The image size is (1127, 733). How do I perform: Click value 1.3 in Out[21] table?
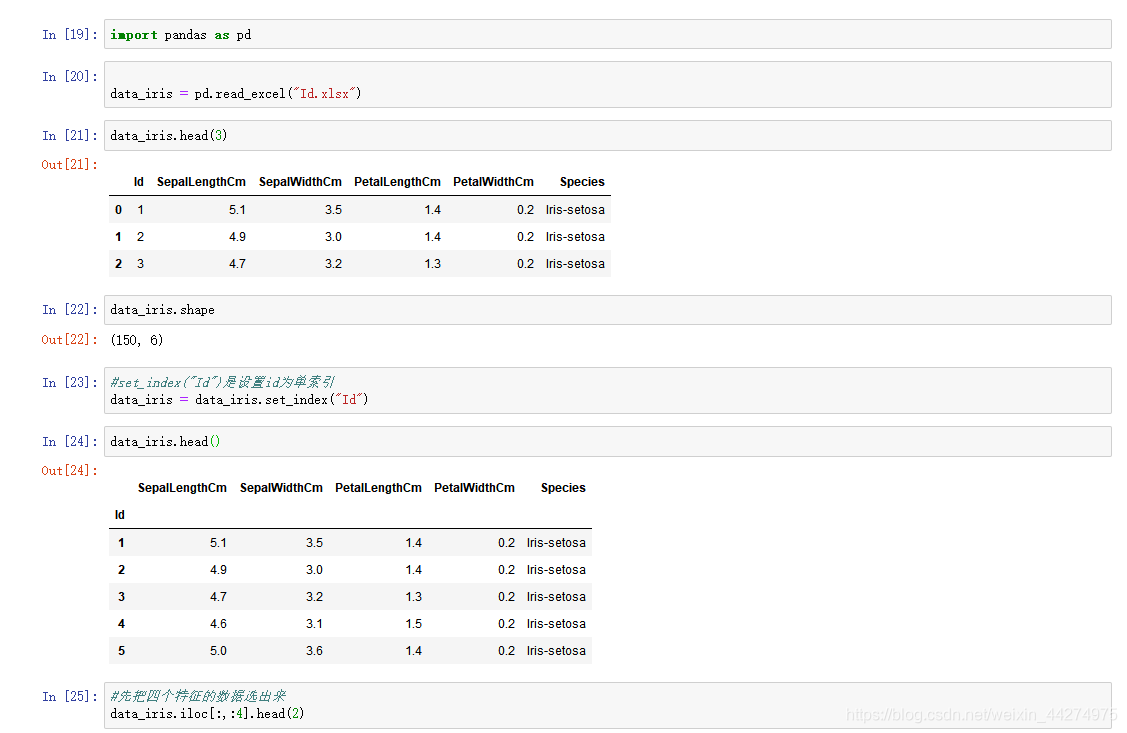pyautogui.click(x=433, y=264)
